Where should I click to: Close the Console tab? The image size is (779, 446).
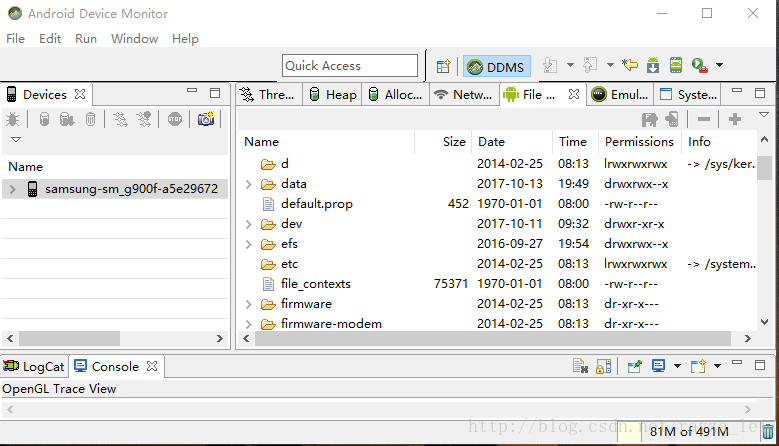click(x=152, y=366)
